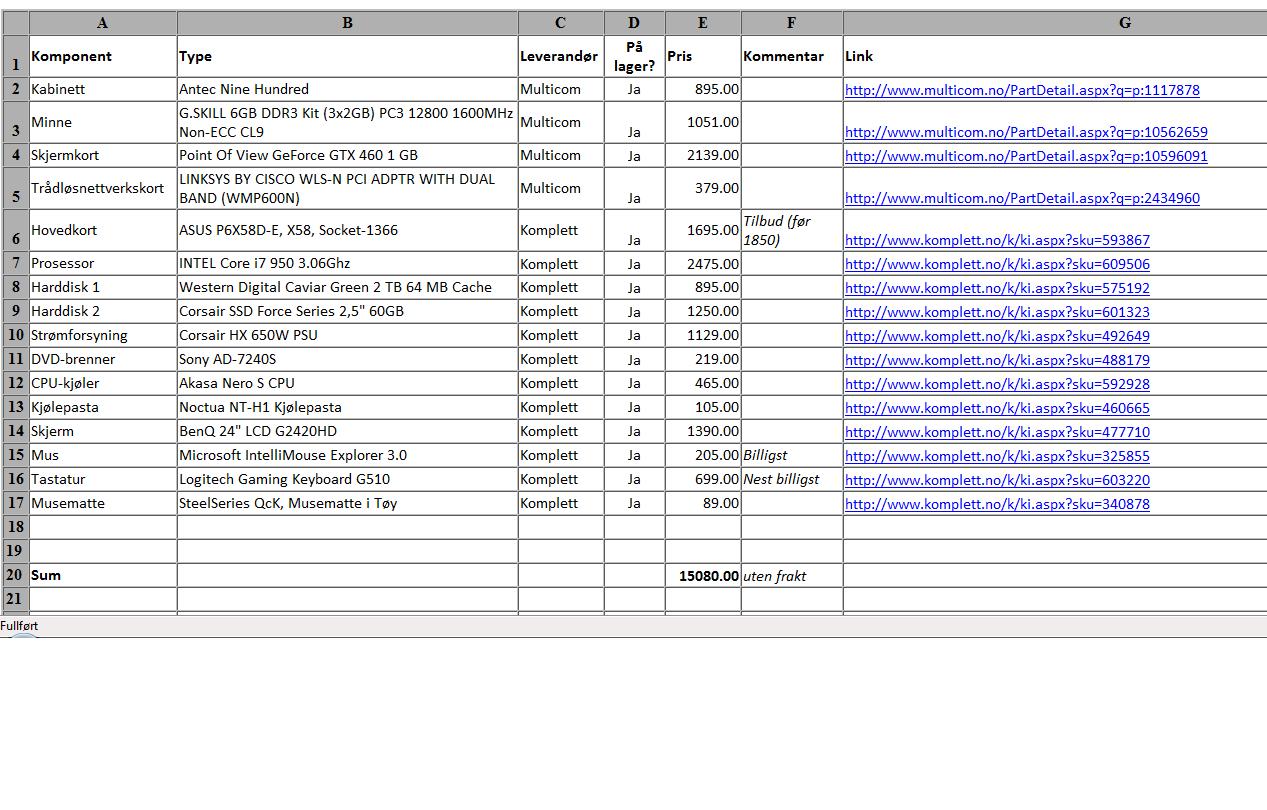Screen dimensions: 1267x810
Task: Select column A header
Action: tap(103, 23)
